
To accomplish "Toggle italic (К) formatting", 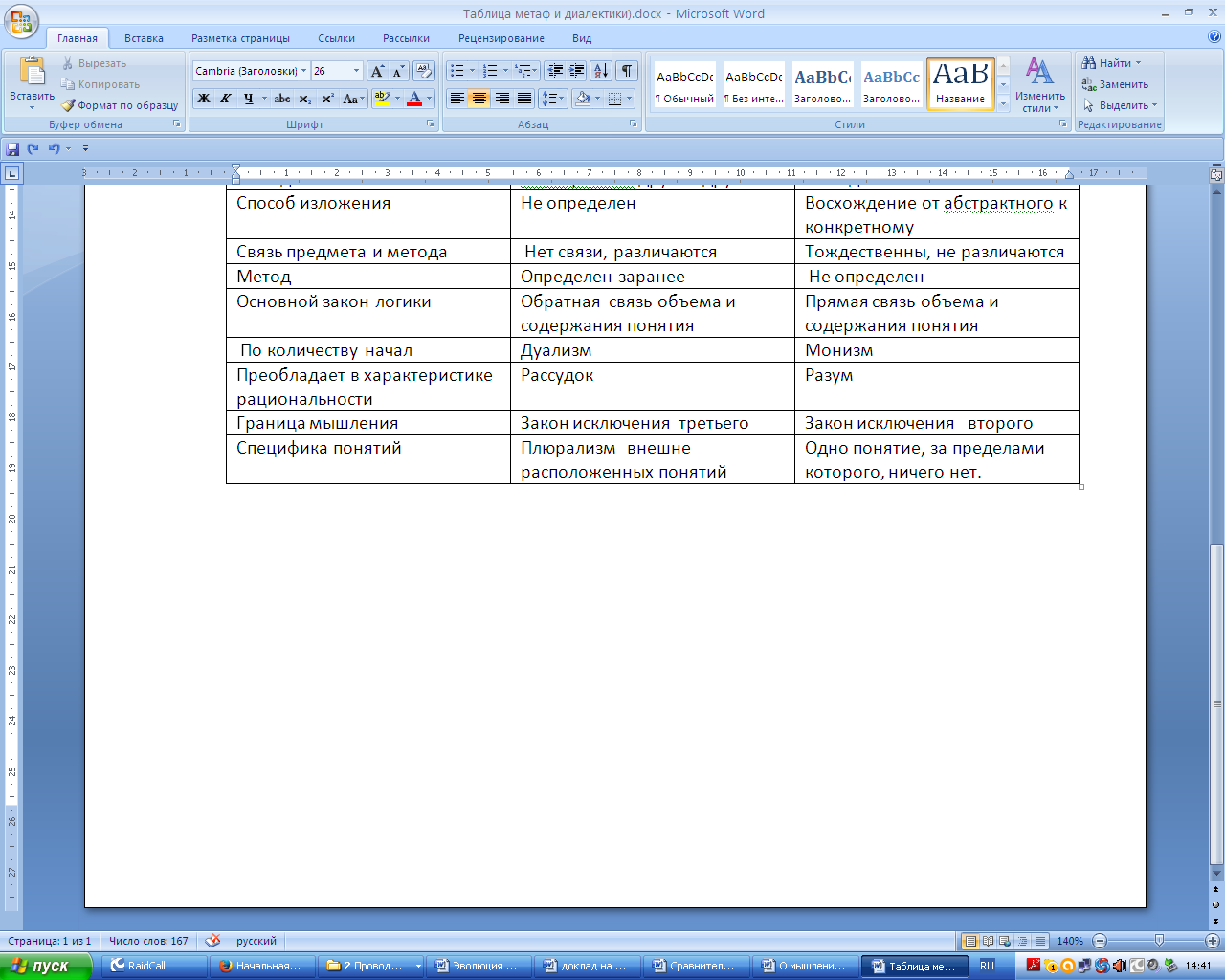I will point(226,99).
